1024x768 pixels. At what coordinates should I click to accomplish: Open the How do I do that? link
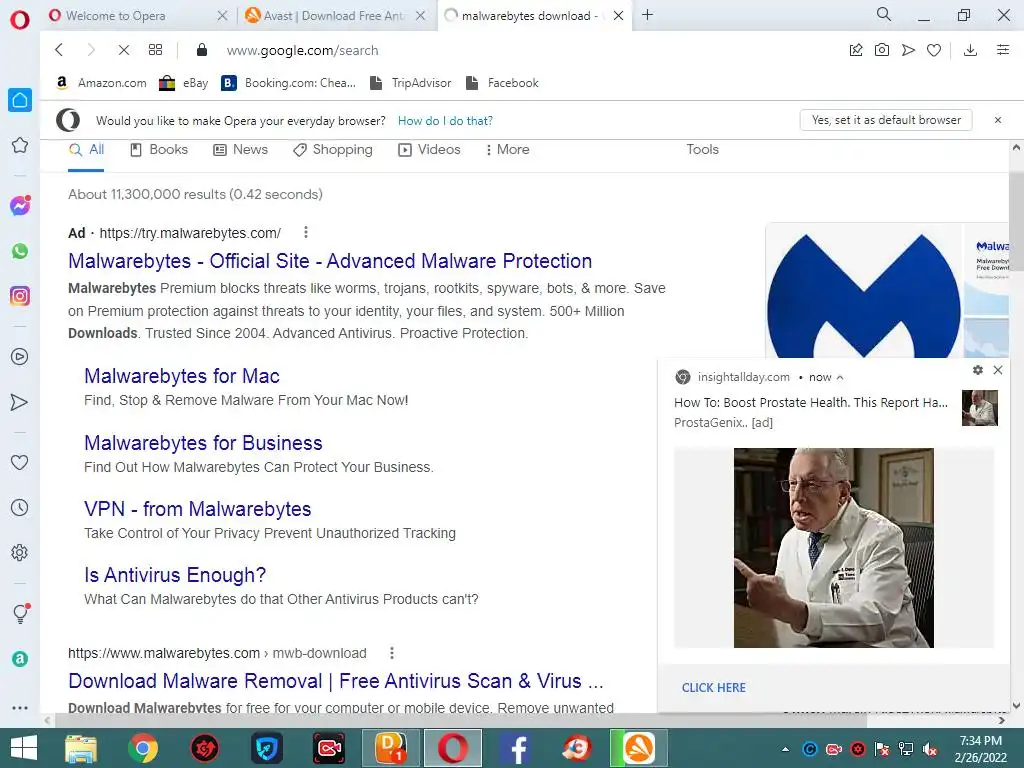click(445, 121)
